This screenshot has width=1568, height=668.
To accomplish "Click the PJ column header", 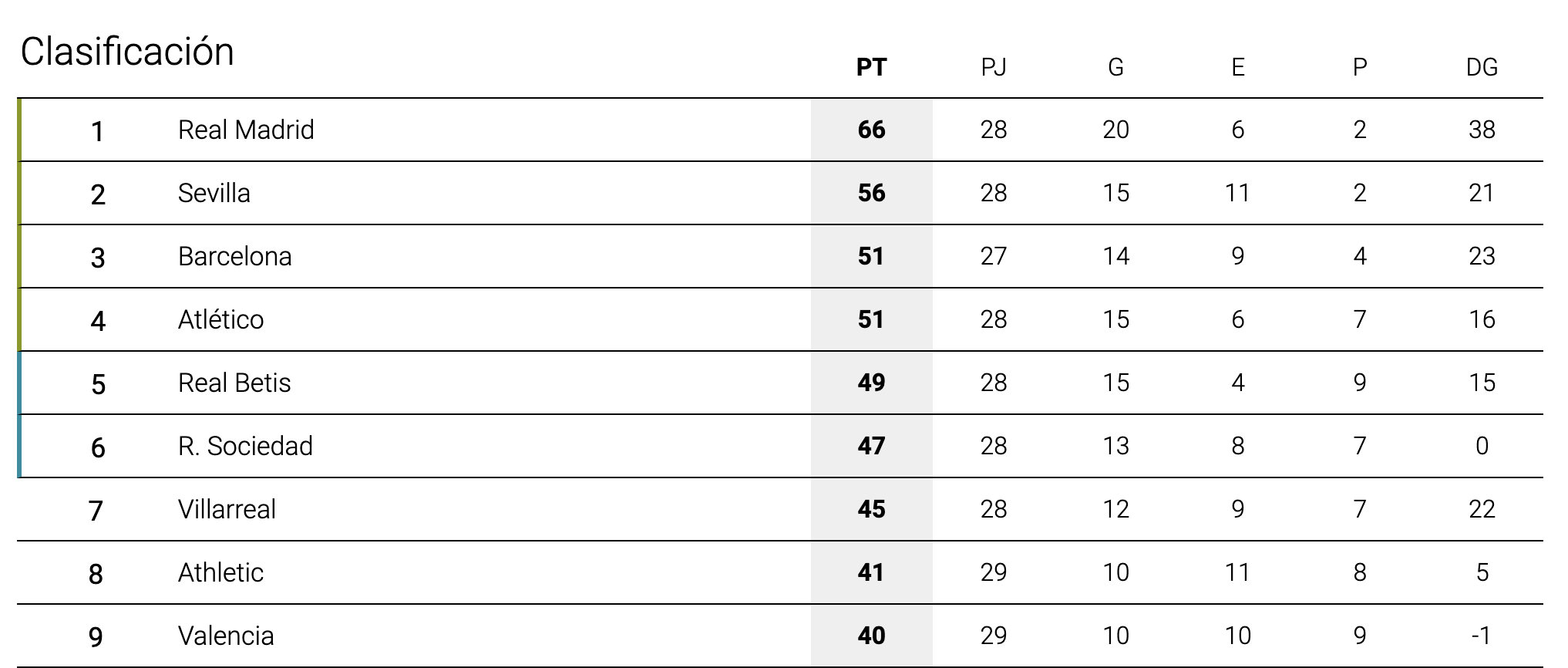I will [x=994, y=67].
